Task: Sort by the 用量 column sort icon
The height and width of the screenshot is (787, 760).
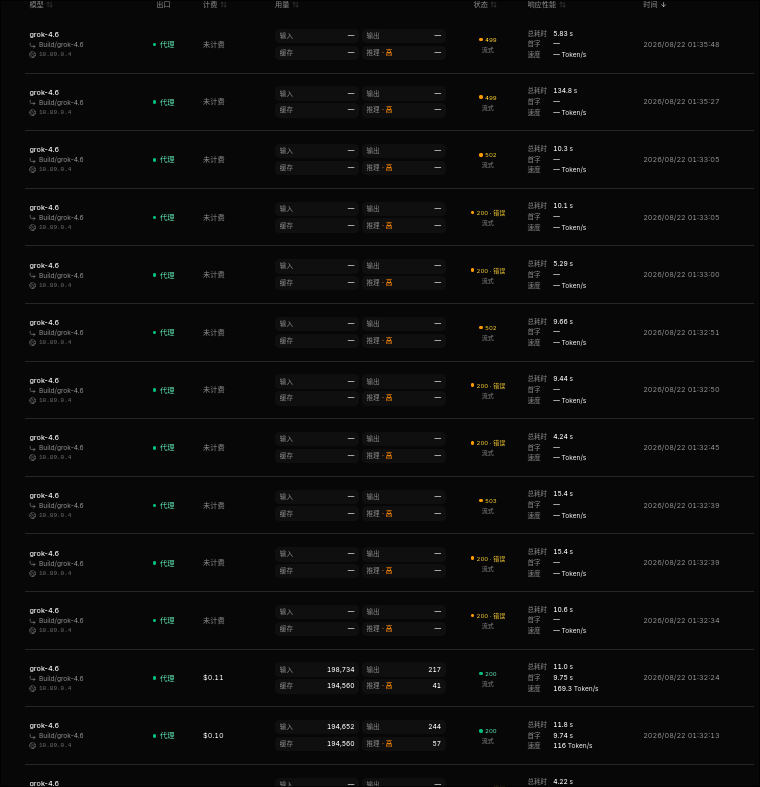Action: [x=296, y=5]
